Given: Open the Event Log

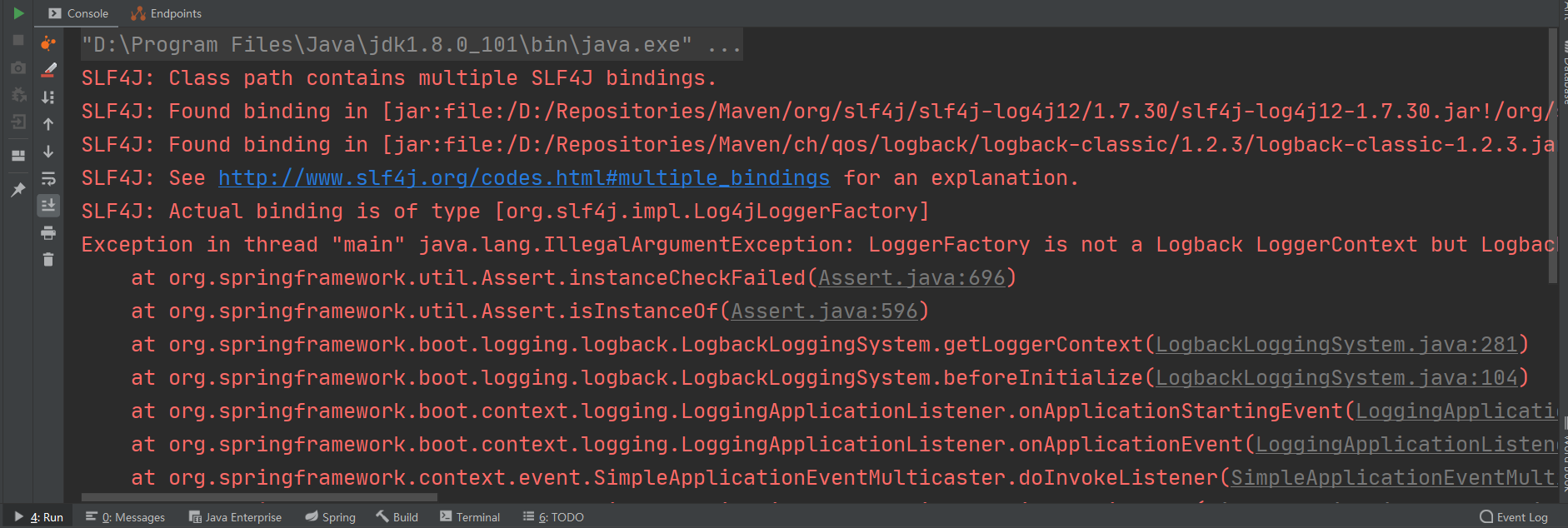Looking at the screenshot, I should click(1514, 517).
